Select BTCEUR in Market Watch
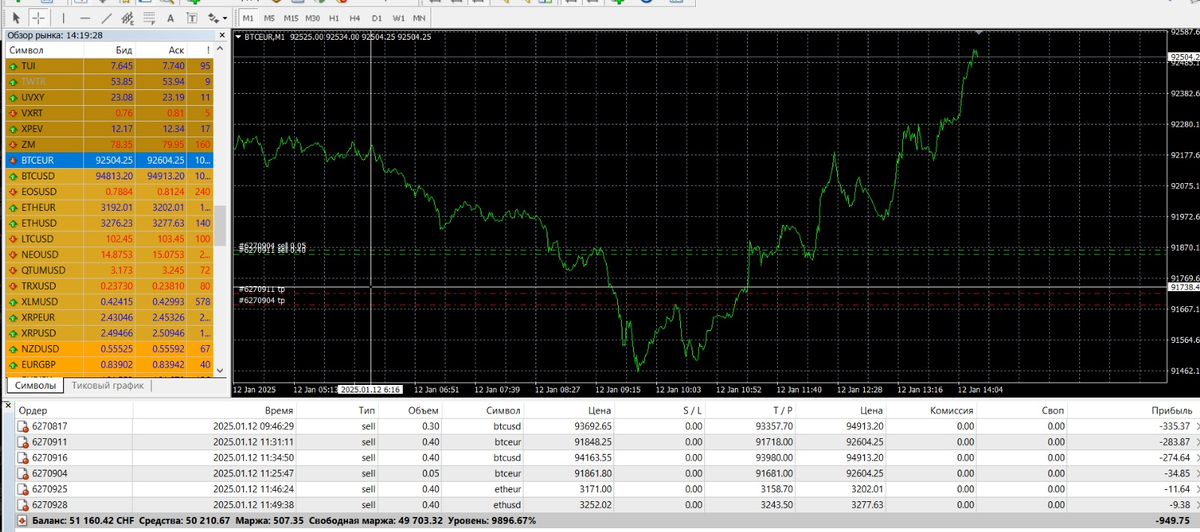This screenshot has height=532, width=1200. point(108,159)
